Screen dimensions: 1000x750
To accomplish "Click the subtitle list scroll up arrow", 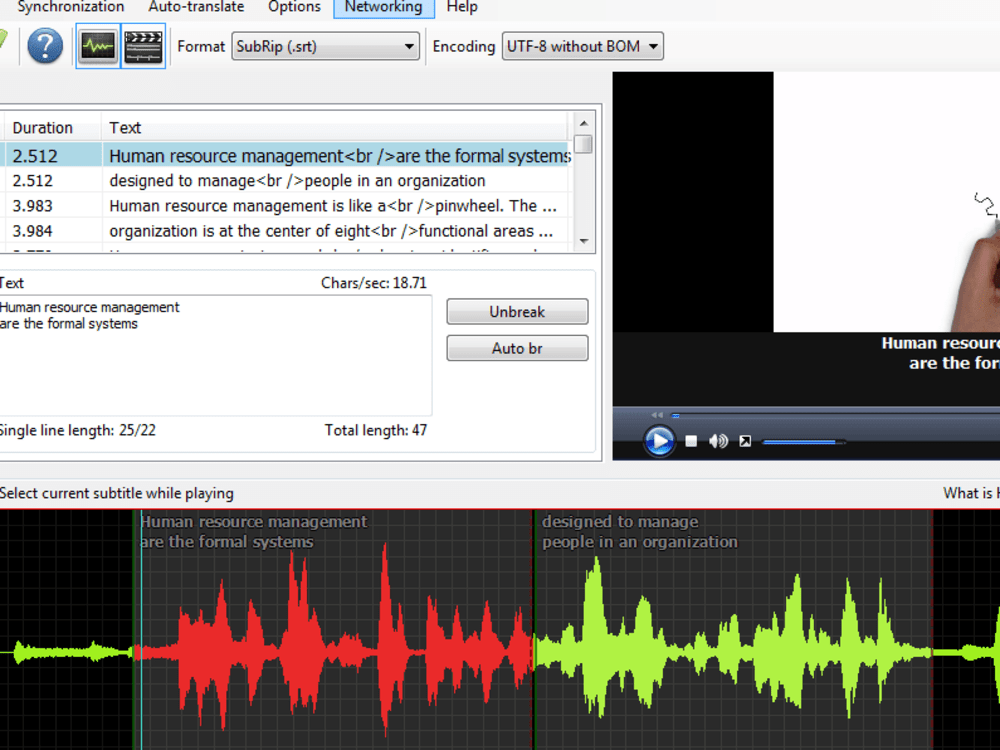I will tap(584, 123).
